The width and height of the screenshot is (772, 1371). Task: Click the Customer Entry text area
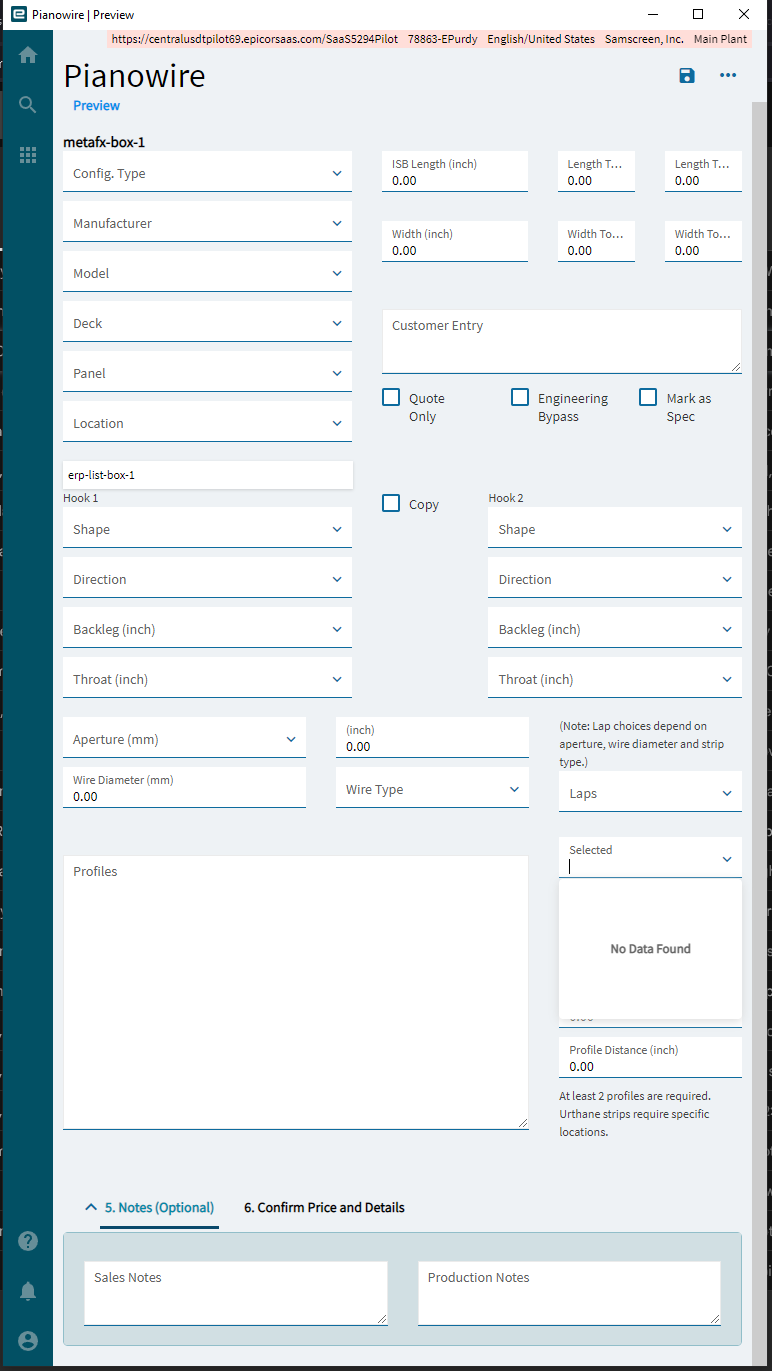(561, 341)
